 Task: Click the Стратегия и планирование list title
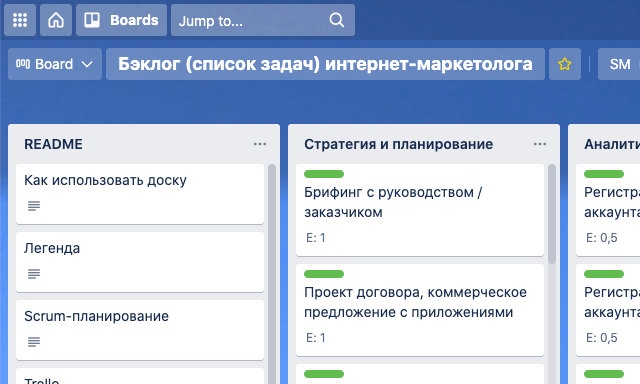[398, 144]
